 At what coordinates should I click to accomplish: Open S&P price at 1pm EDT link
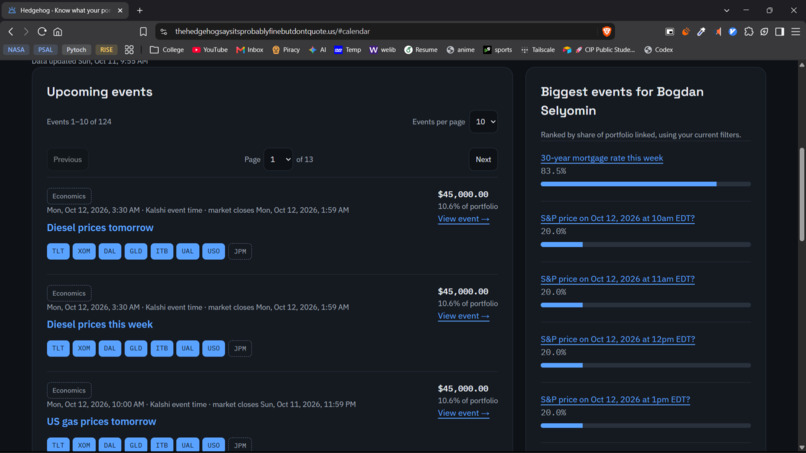615,400
